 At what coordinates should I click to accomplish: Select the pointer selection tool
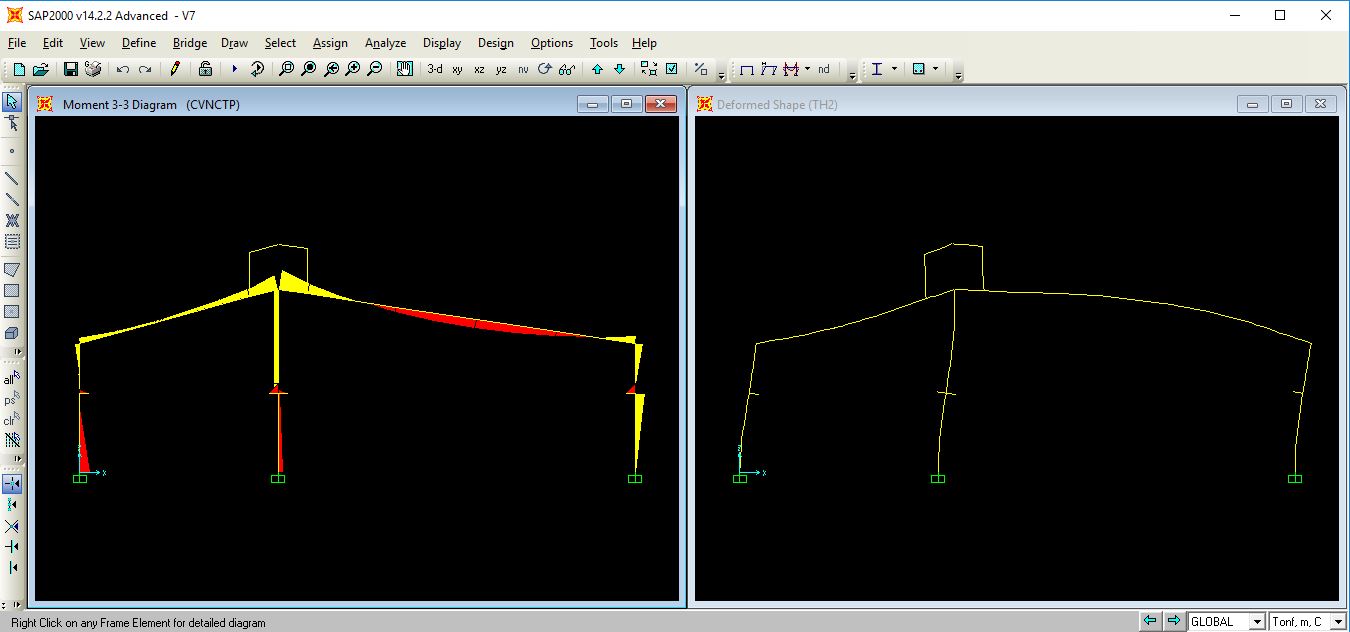[x=12, y=101]
